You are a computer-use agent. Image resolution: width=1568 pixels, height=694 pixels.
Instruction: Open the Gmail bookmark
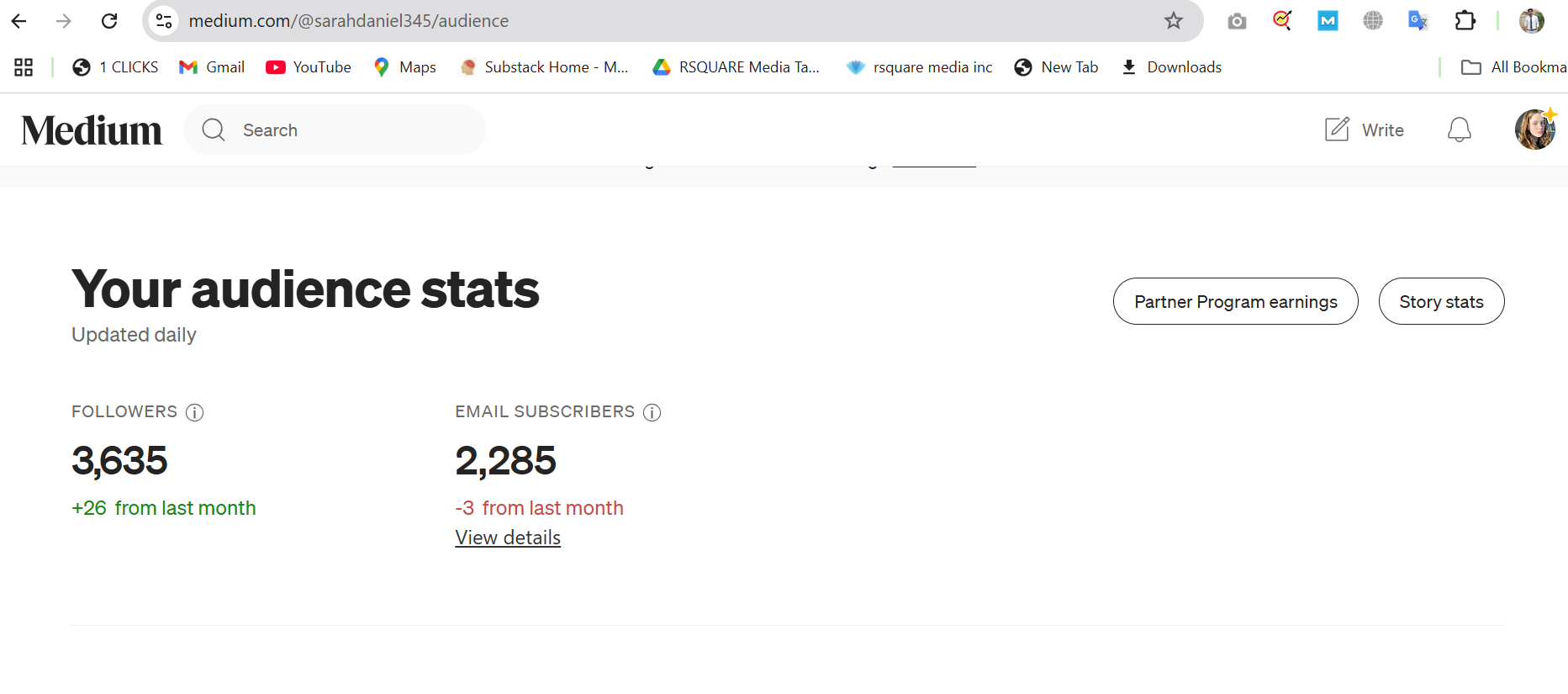point(212,67)
